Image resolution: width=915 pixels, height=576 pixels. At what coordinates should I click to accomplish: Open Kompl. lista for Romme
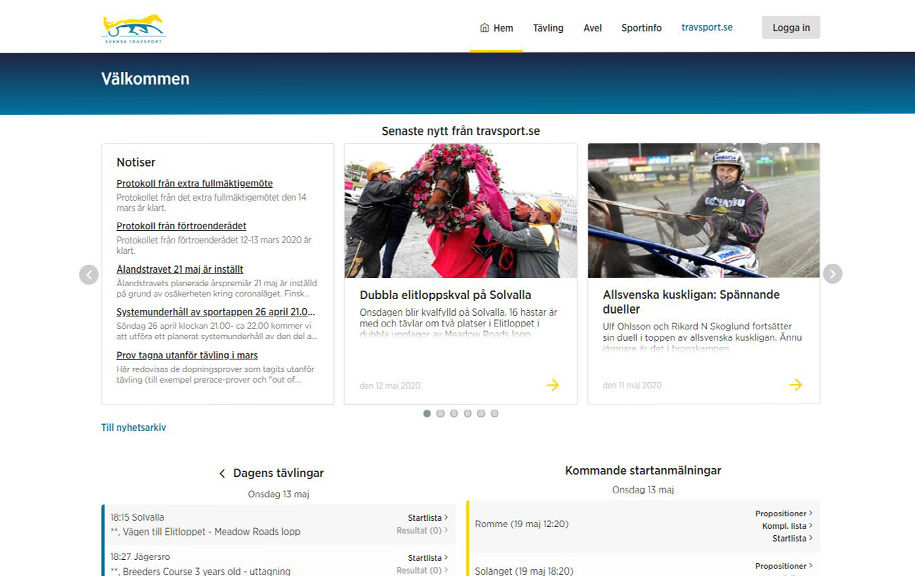click(x=786, y=526)
